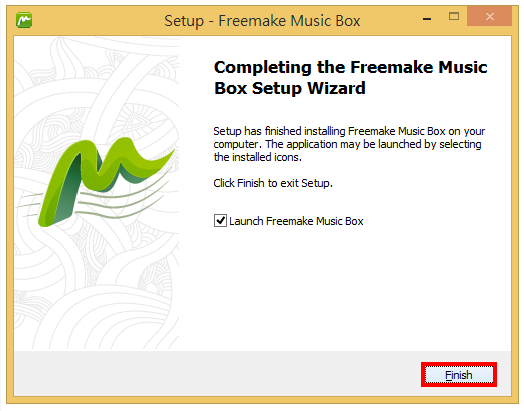Uncheck the Launch Freemake Music Box checkbox
The image size is (524, 411).
[x=220, y=221]
